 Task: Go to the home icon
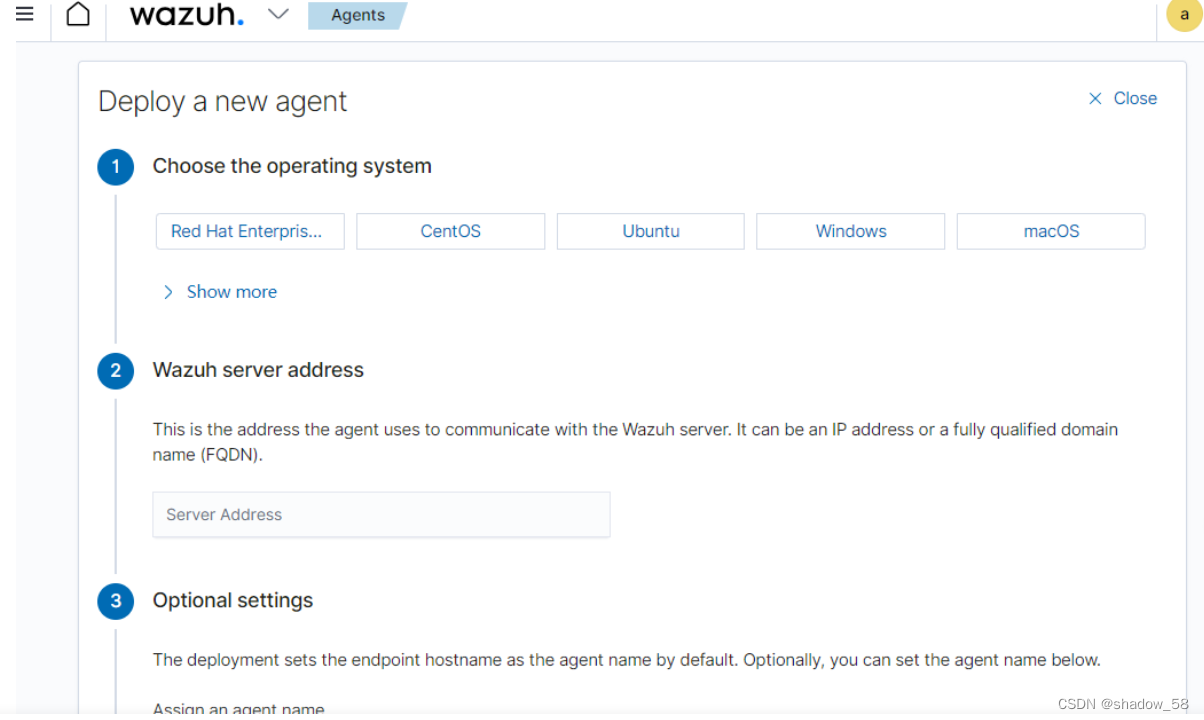pyautogui.click(x=78, y=15)
